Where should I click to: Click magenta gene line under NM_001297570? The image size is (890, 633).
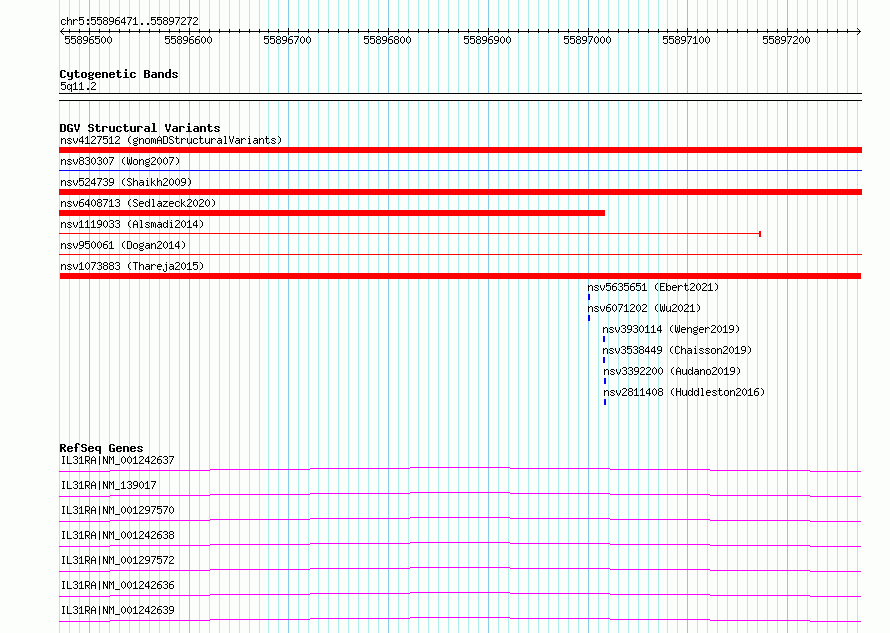click(460, 519)
